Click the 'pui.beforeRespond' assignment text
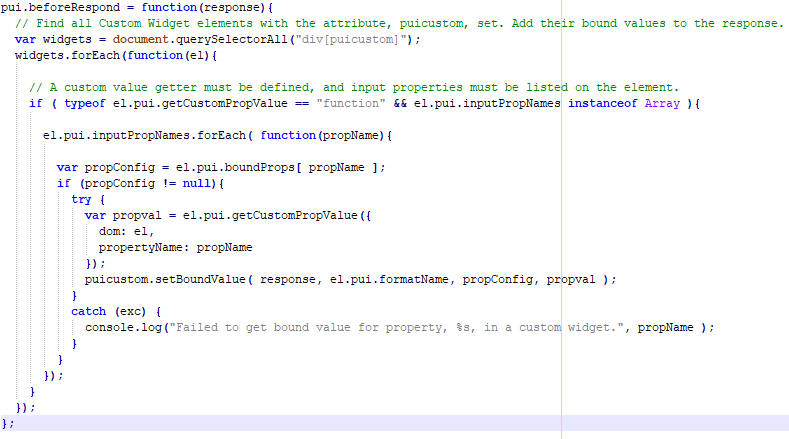This screenshot has width=789, height=439. point(60,8)
